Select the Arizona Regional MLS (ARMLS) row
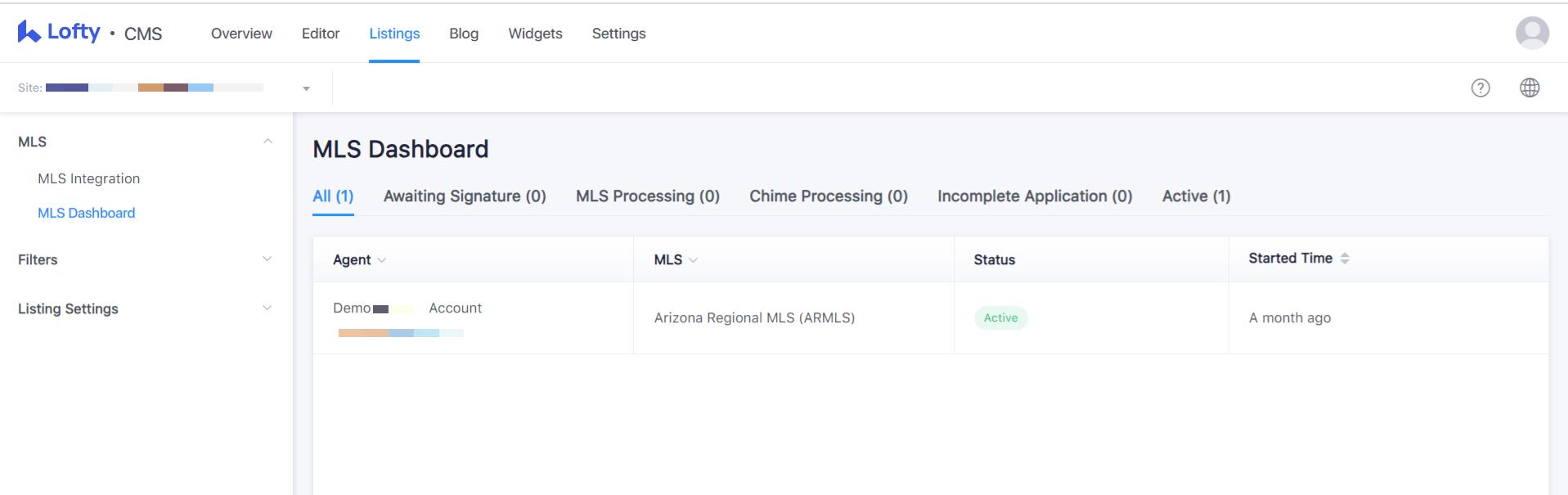 (931, 318)
